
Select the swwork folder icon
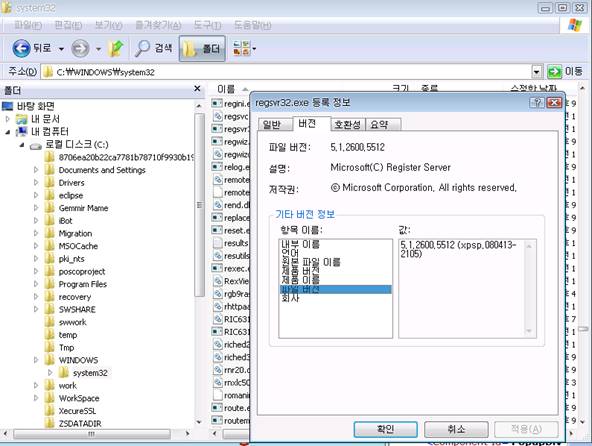[x=49, y=322]
